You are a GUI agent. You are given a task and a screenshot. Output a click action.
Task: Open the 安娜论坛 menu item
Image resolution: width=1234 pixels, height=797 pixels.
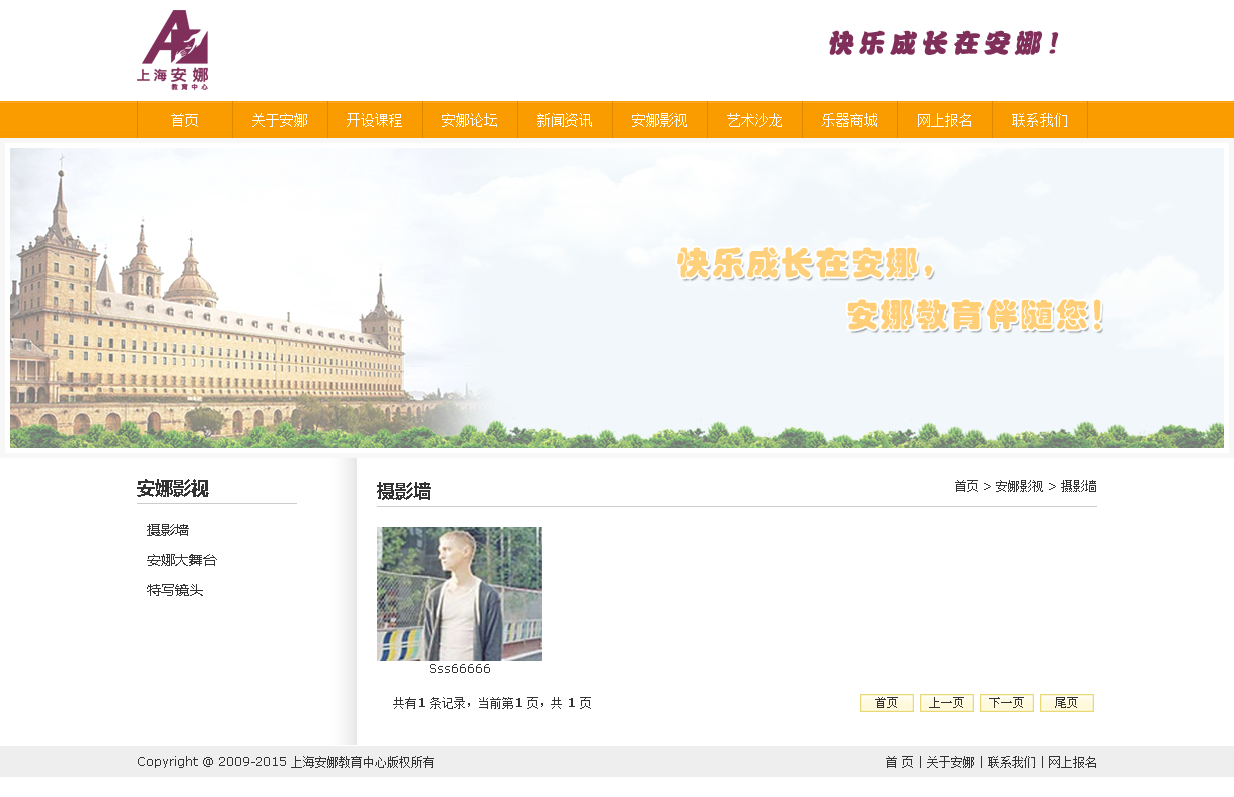[x=469, y=120]
